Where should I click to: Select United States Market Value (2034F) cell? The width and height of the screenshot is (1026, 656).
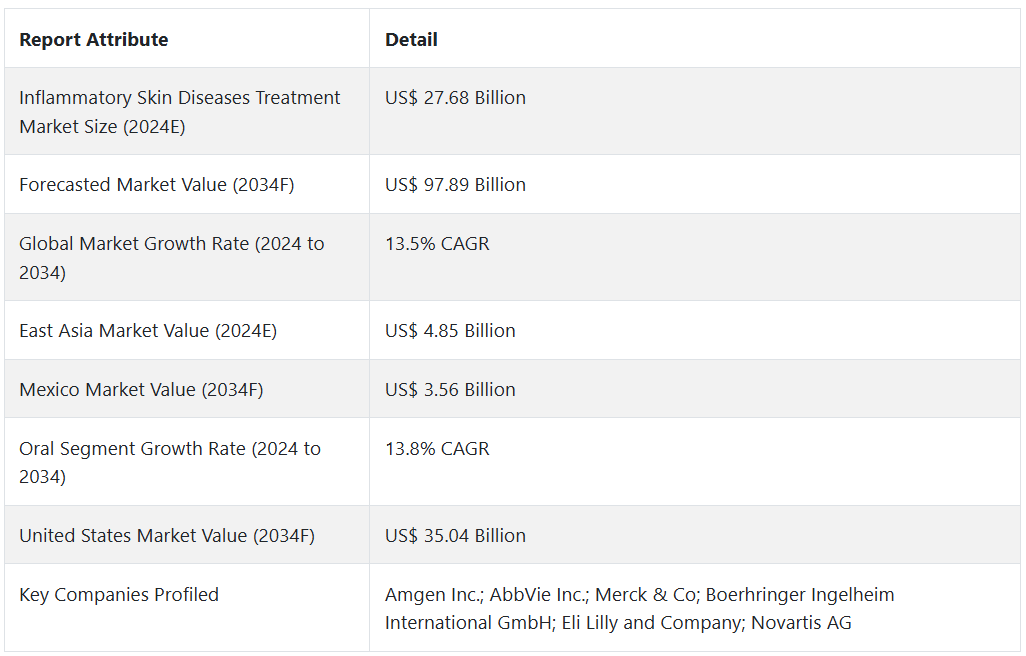coord(167,536)
